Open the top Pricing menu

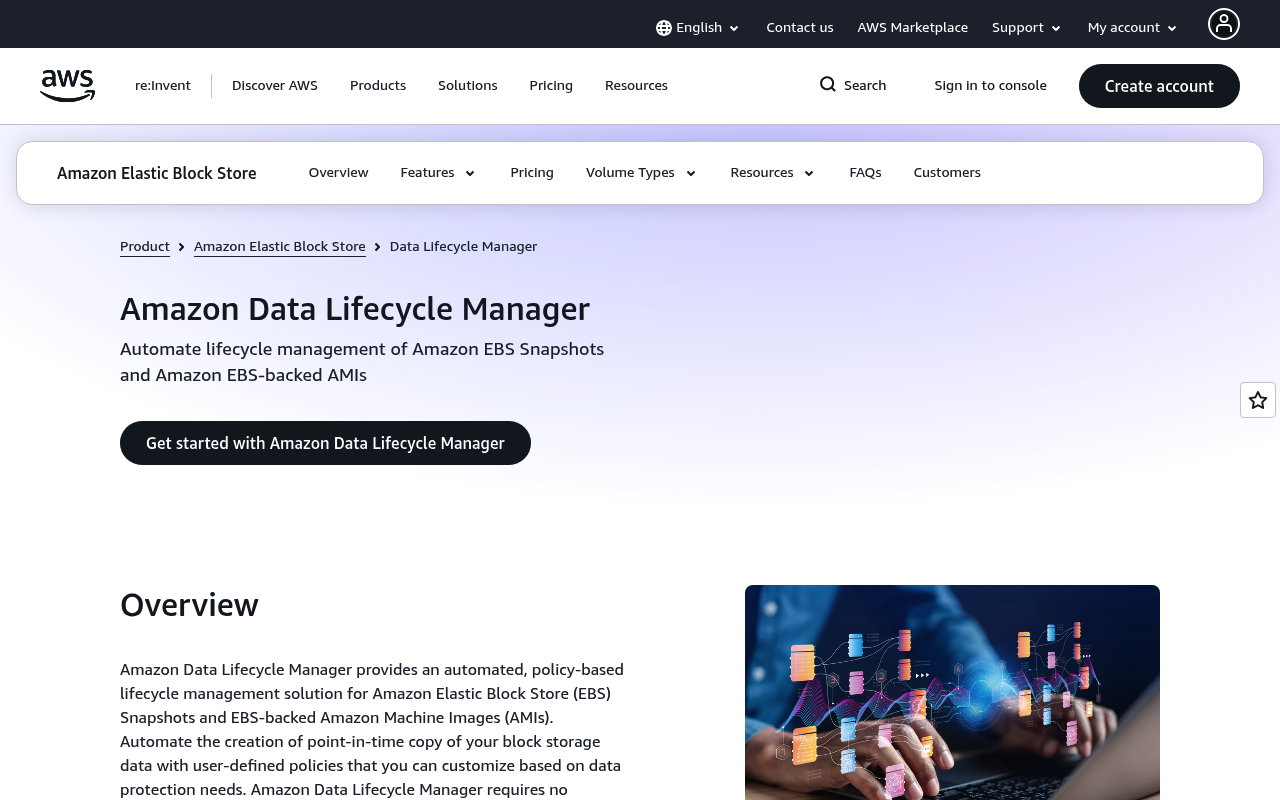(x=551, y=86)
